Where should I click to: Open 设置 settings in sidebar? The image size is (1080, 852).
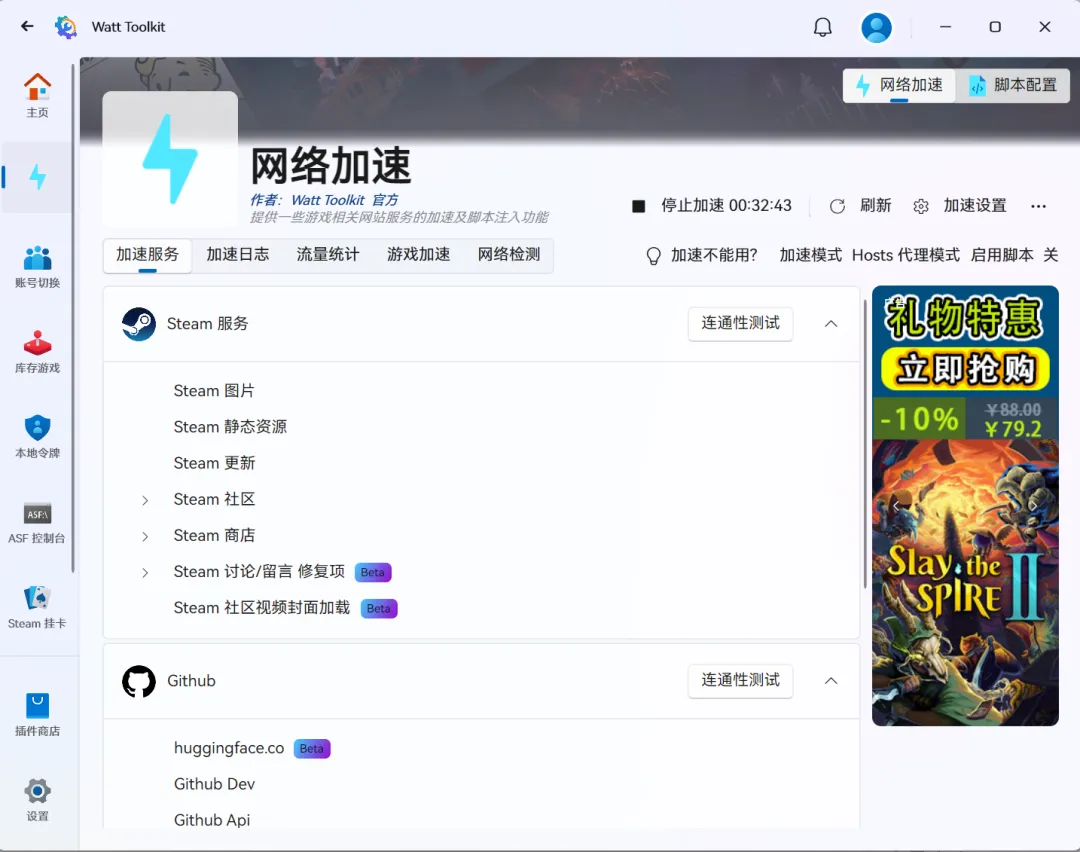click(x=37, y=800)
